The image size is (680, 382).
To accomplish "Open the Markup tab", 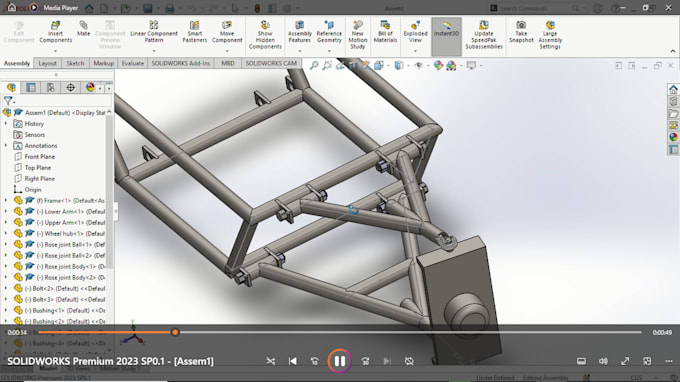I will pos(103,63).
